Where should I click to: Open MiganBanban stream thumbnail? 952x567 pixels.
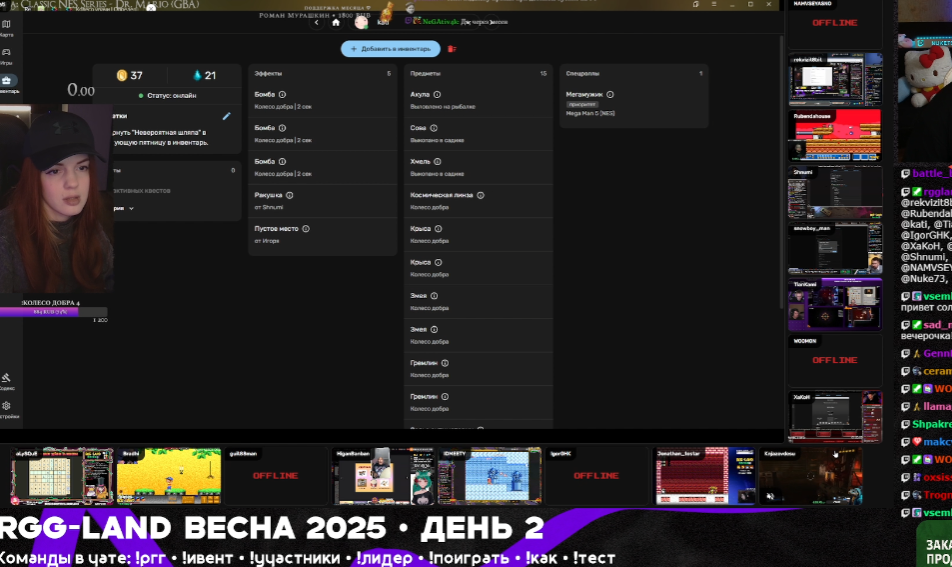(x=383, y=476)
